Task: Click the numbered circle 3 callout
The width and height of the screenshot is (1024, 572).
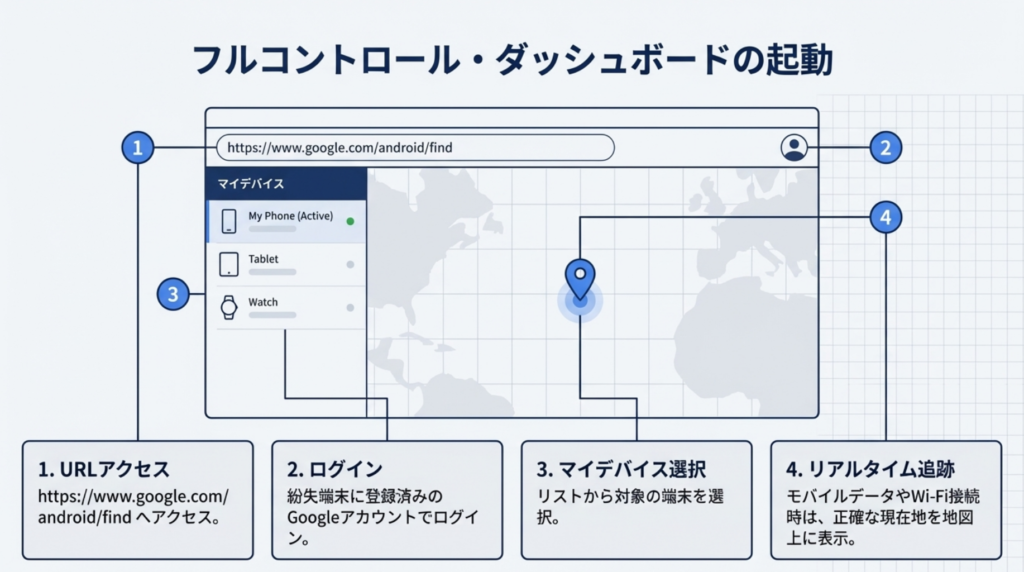Action: tap(173, 294)
